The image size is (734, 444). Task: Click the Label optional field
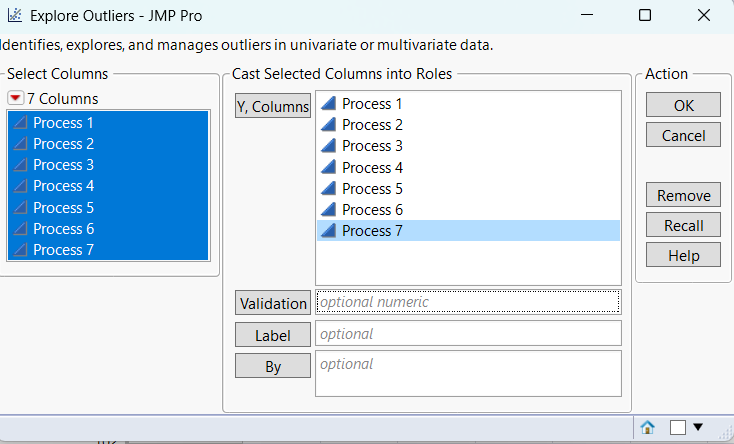click(468, 334)
